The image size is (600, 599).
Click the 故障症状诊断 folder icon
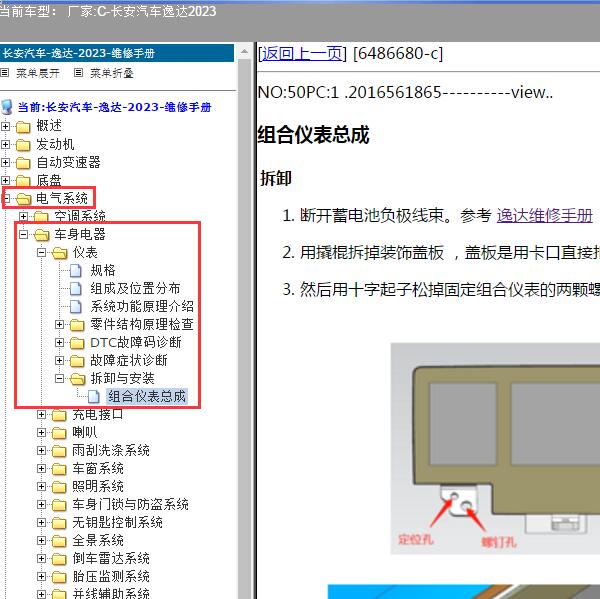tap(77, 361)
